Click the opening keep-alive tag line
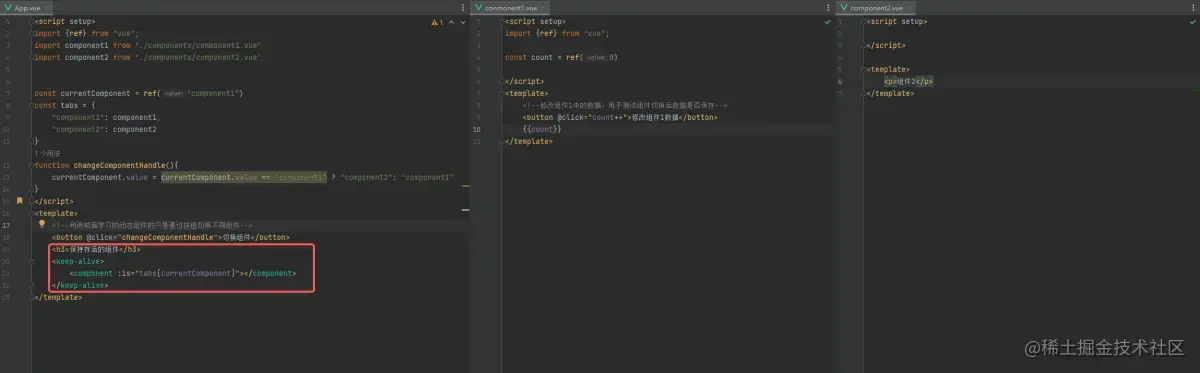Screen dimensions: 1200x373 [78, 261]
